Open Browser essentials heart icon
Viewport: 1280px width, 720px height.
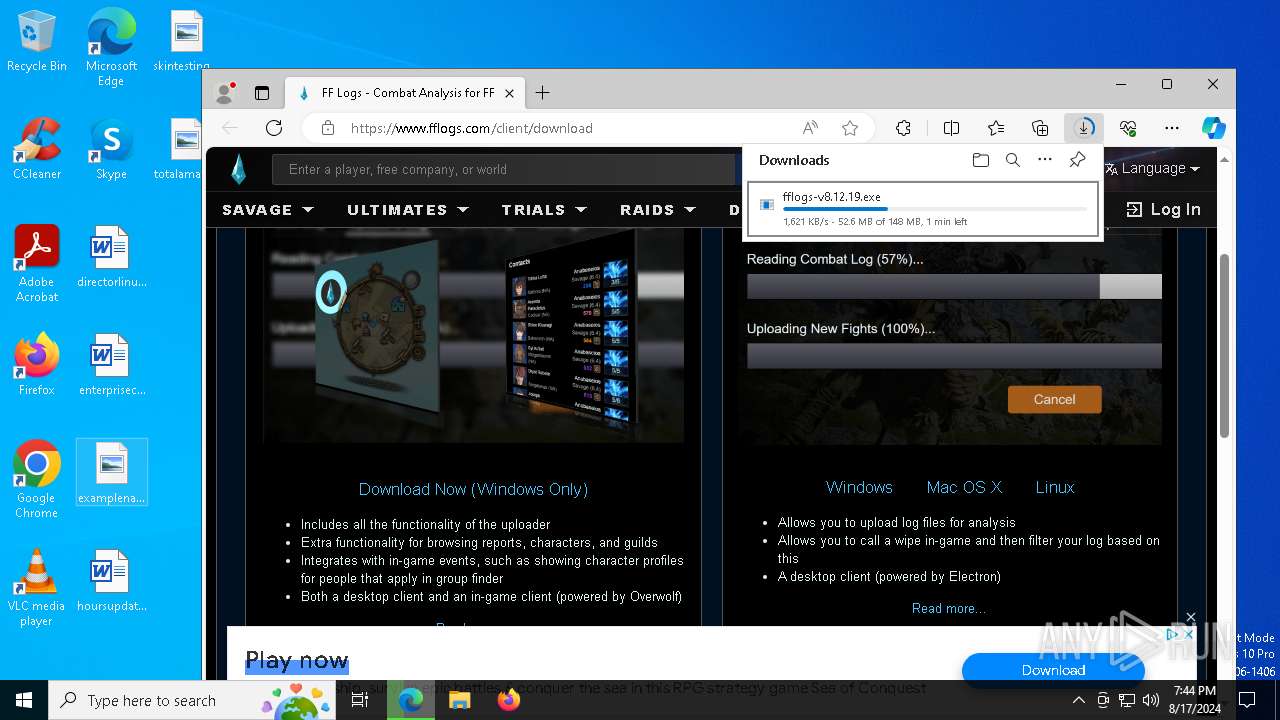tap(1128, 128)
